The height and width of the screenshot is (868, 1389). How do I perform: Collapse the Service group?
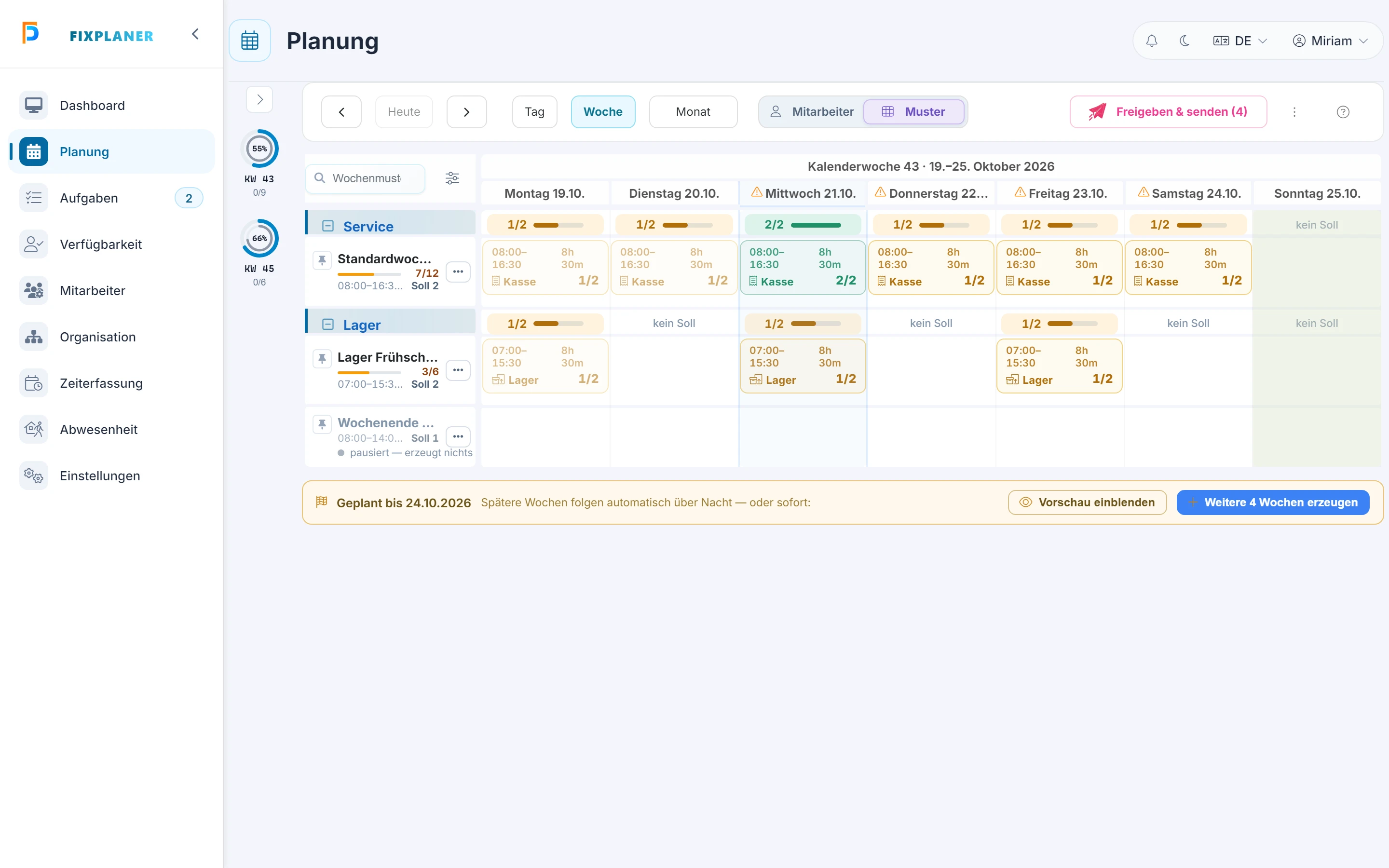[328, 226]
